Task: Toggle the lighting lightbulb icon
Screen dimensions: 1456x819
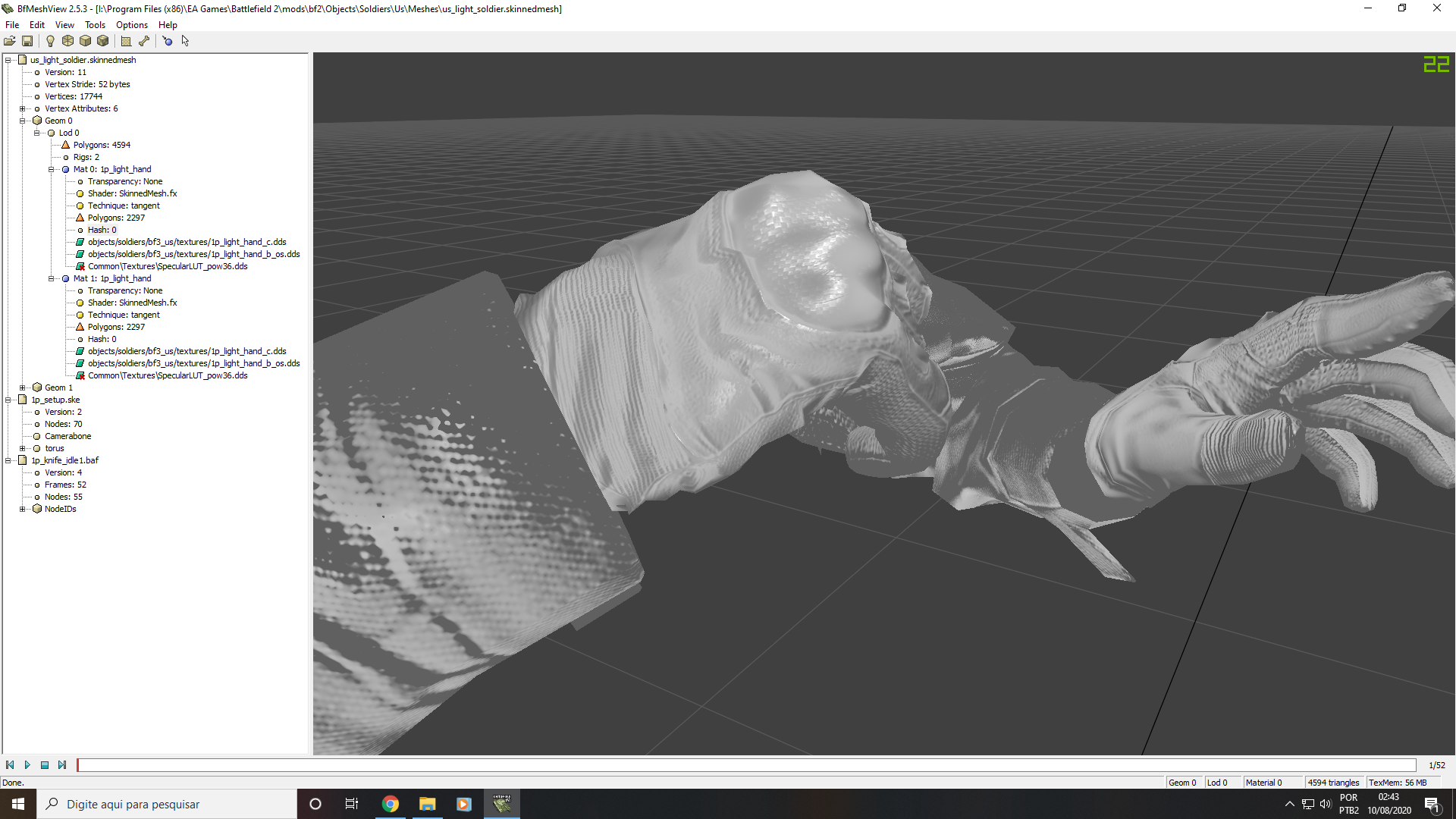Action: point(50,41)
